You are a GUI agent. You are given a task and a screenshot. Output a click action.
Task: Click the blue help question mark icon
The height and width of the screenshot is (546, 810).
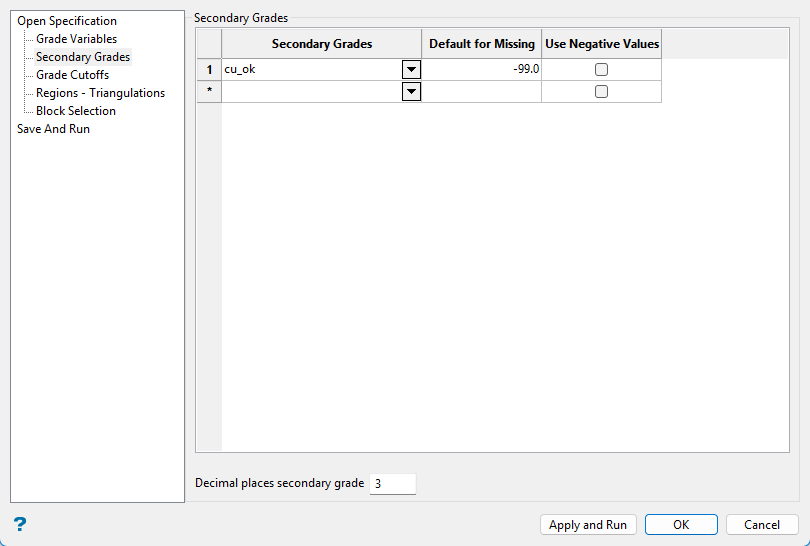pyautogui.click(x=19, y=524)
